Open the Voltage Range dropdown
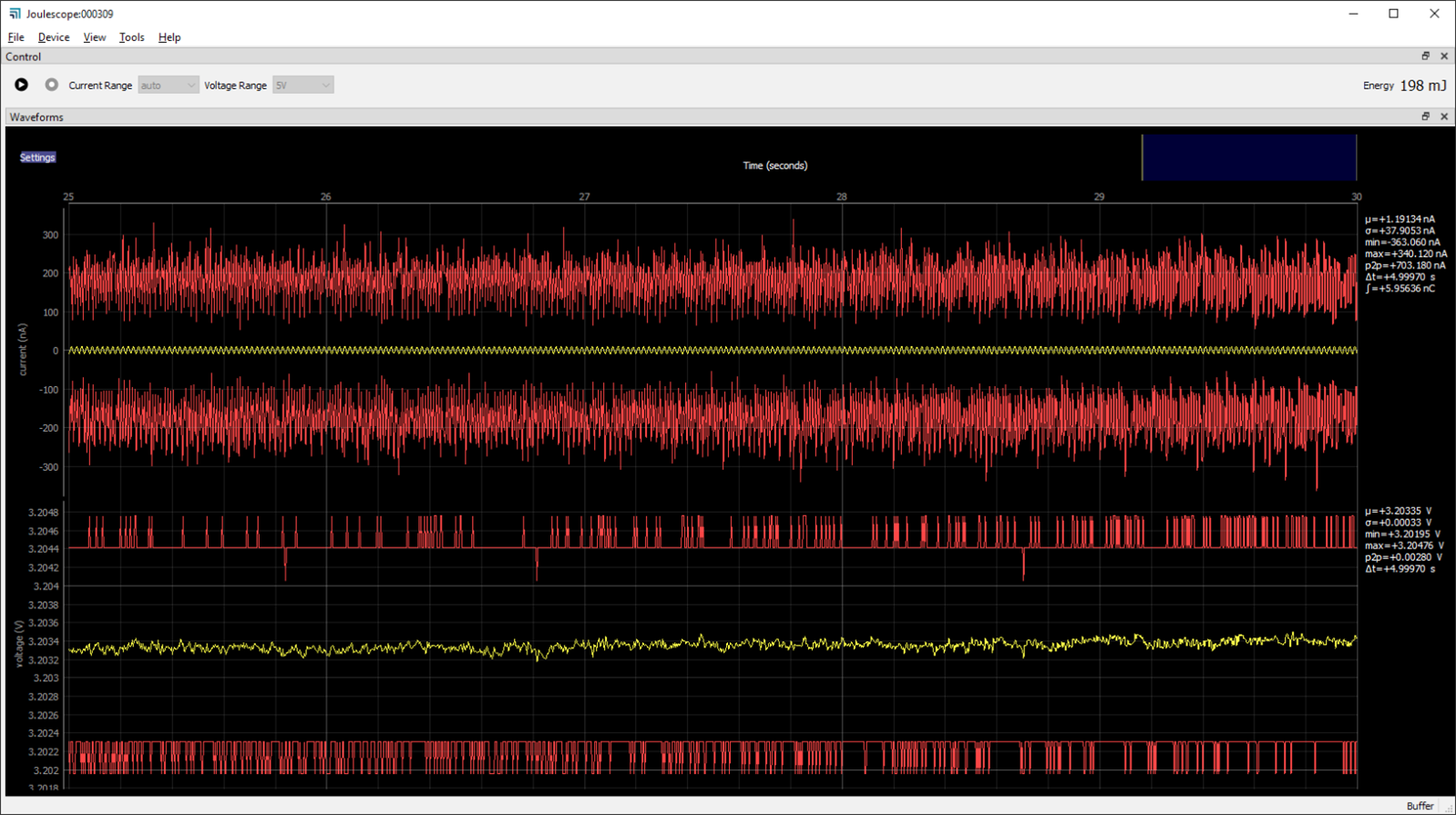The height and width of the screenshot is (815, 1456). (302, 86)
